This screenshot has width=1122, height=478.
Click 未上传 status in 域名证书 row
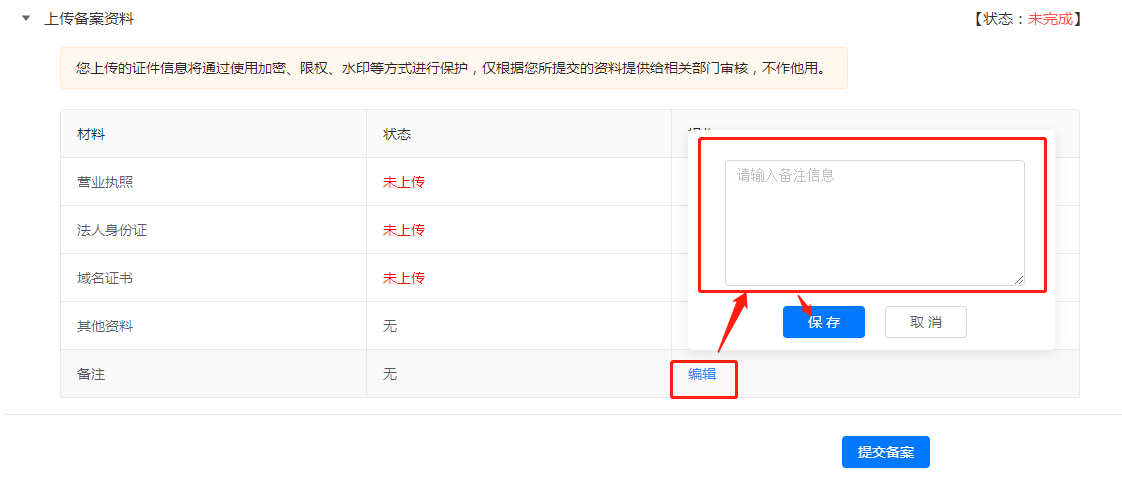click(404, 278)
